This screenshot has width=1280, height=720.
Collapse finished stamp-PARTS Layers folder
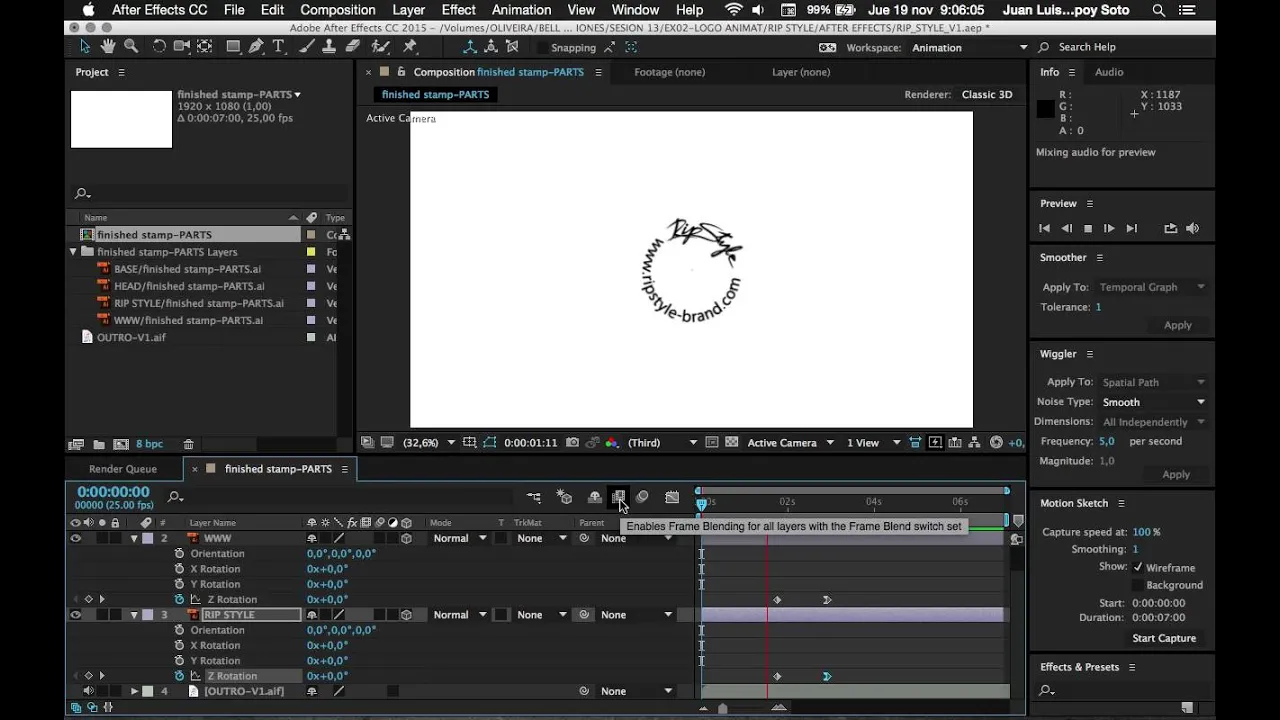click(73, 252)
